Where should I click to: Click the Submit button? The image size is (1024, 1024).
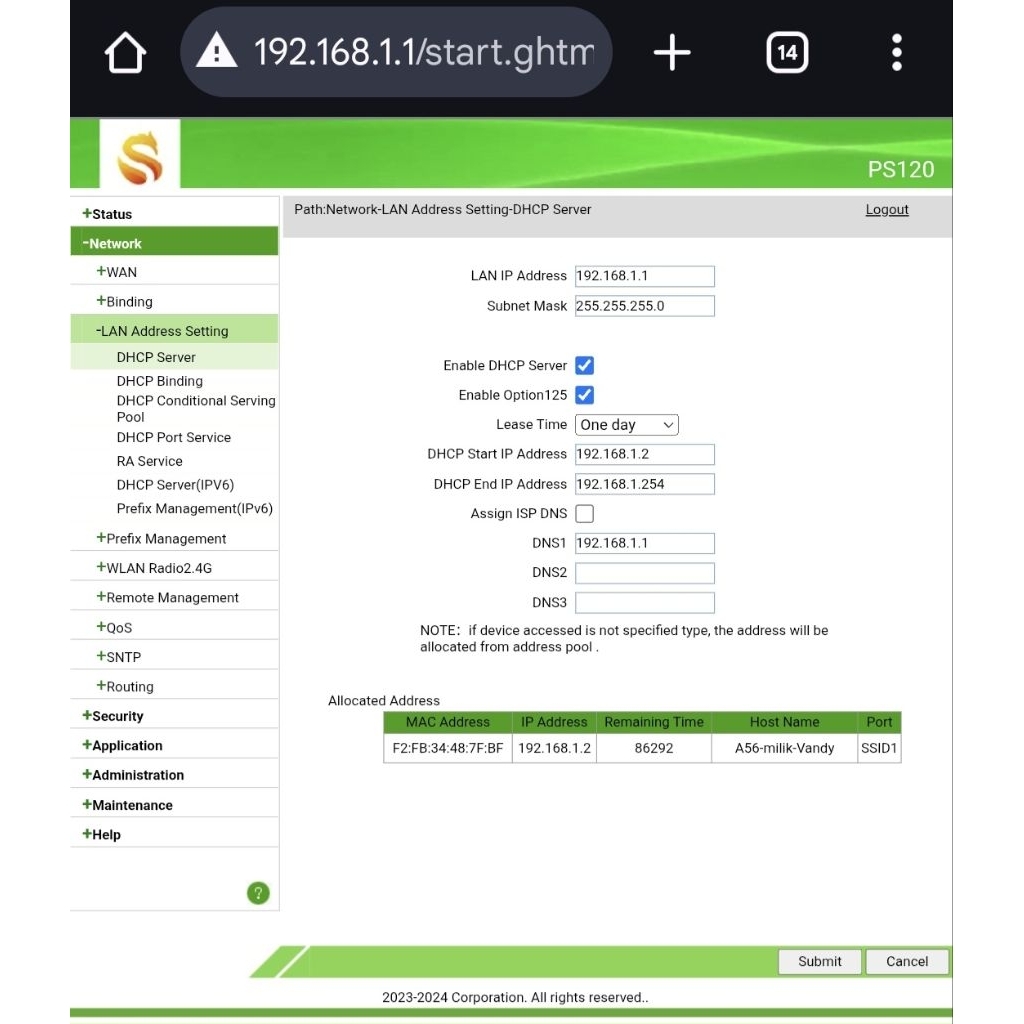[820, 961]
